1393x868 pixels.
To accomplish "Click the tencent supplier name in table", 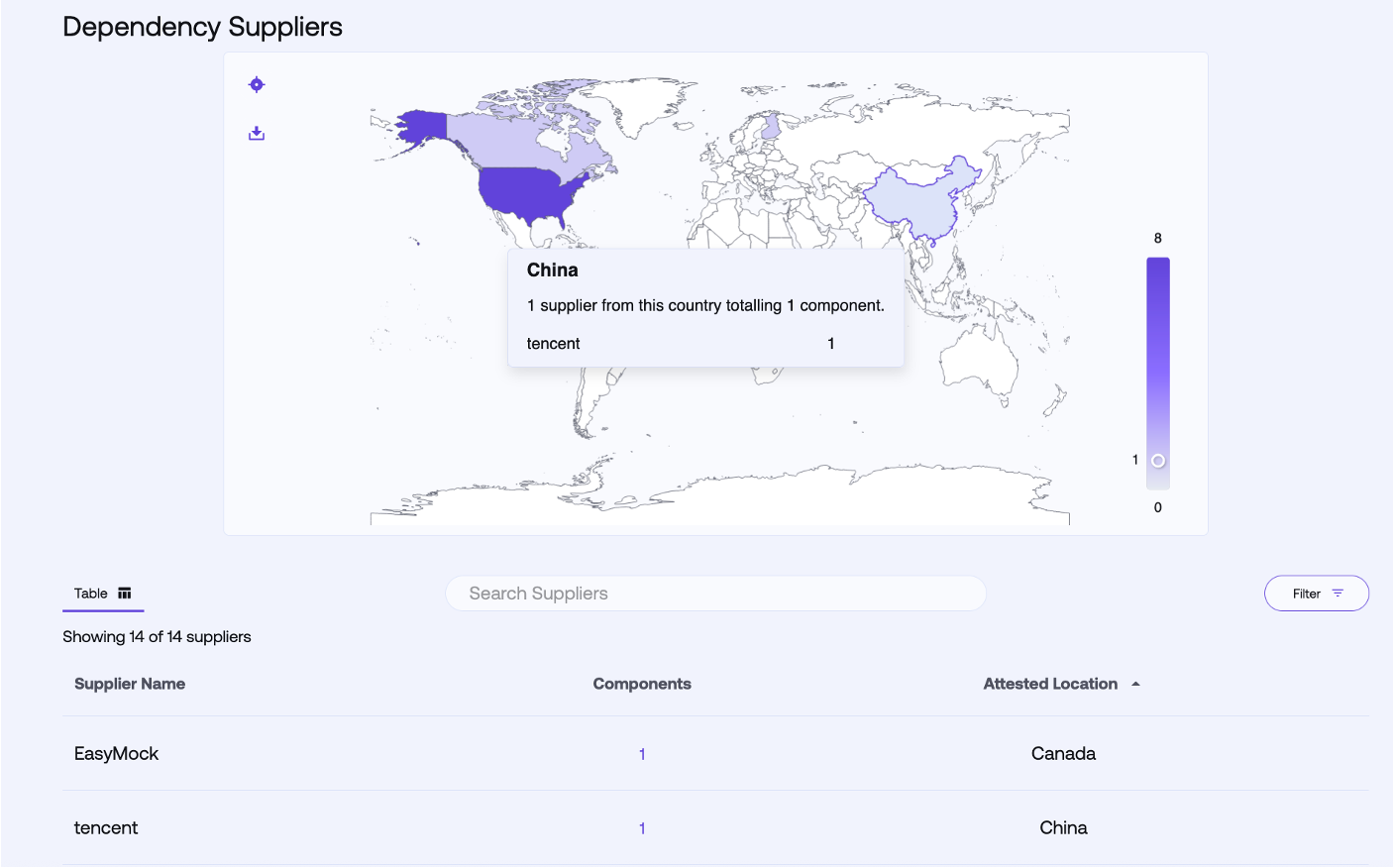I will [x=106, y=828].
